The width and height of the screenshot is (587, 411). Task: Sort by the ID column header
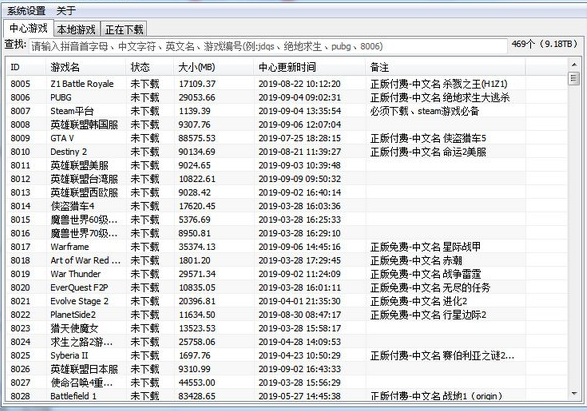pos(25,67)
